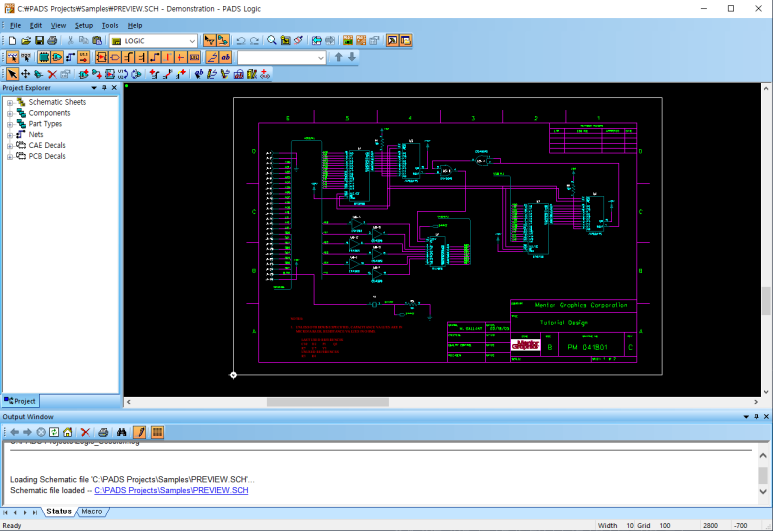Save the schematic with the floppy icon
This screenshot has width=773, height=531.
point(39,40)
